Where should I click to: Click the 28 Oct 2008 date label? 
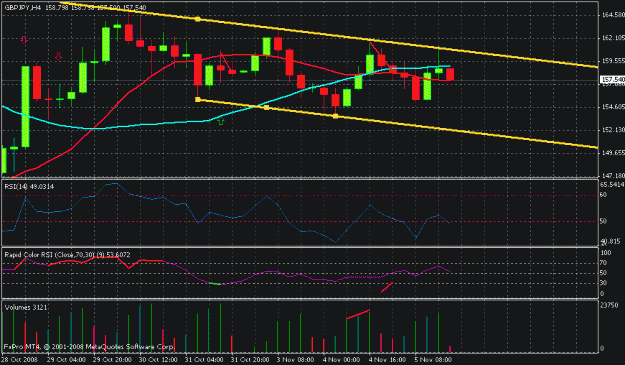(20, 359)
